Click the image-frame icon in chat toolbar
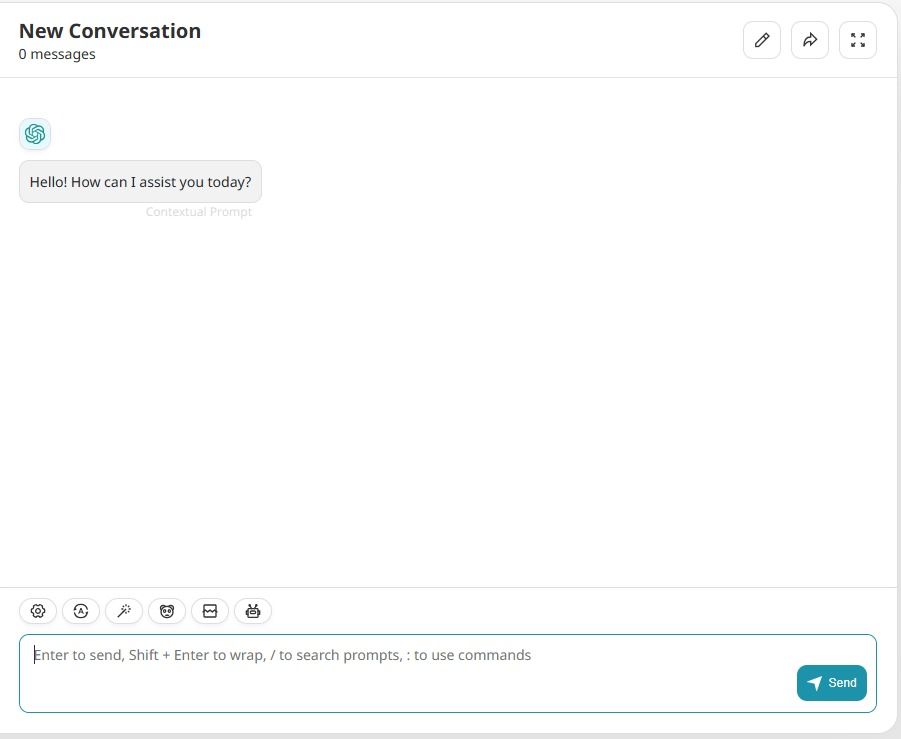901x739 pixels. [210, 611]
